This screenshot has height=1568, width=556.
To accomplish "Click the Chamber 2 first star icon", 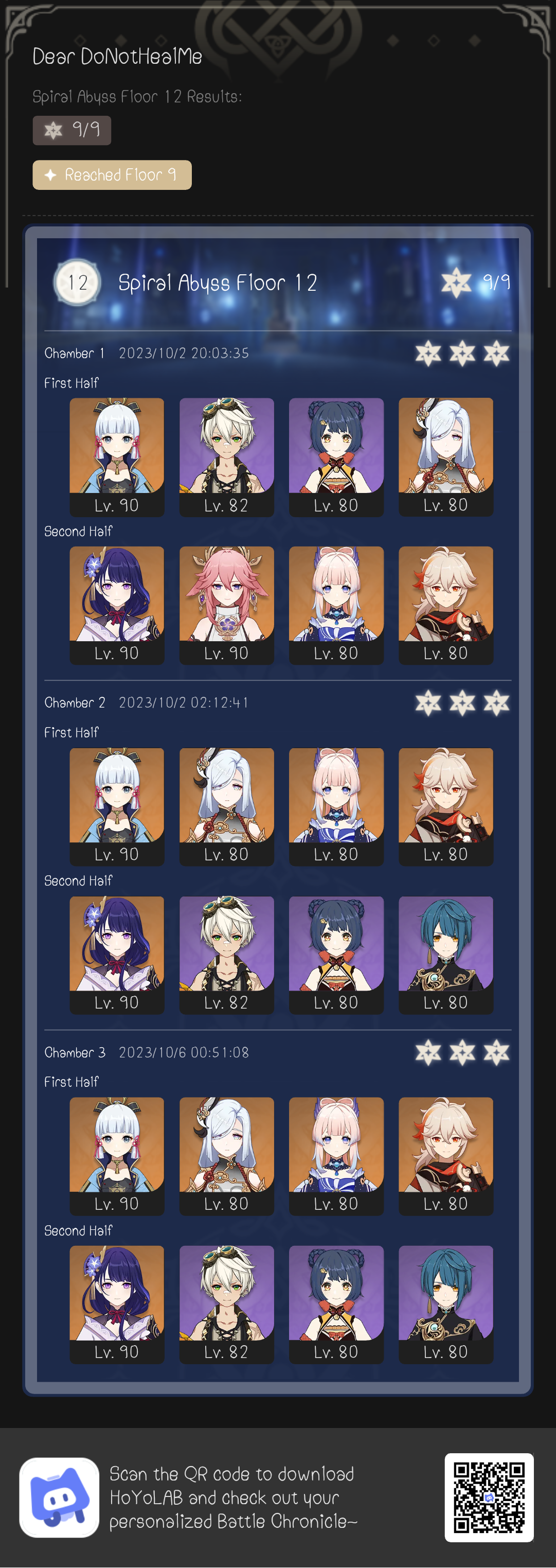I will 428,703.
